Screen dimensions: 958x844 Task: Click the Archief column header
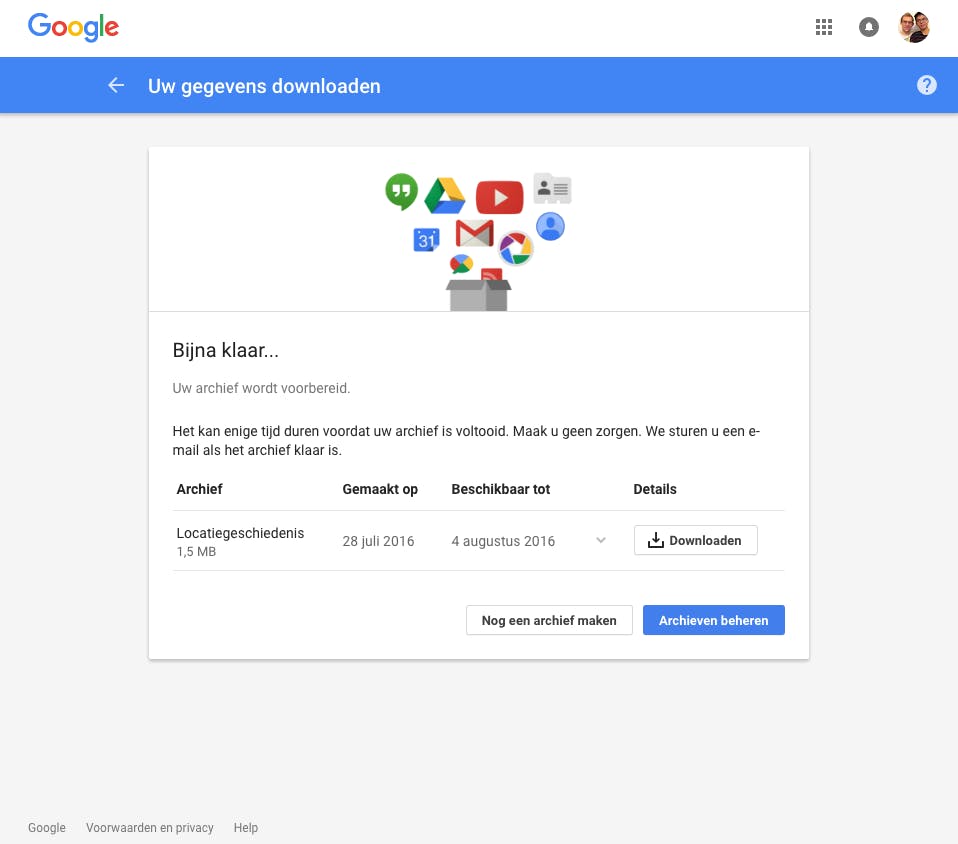199,489
